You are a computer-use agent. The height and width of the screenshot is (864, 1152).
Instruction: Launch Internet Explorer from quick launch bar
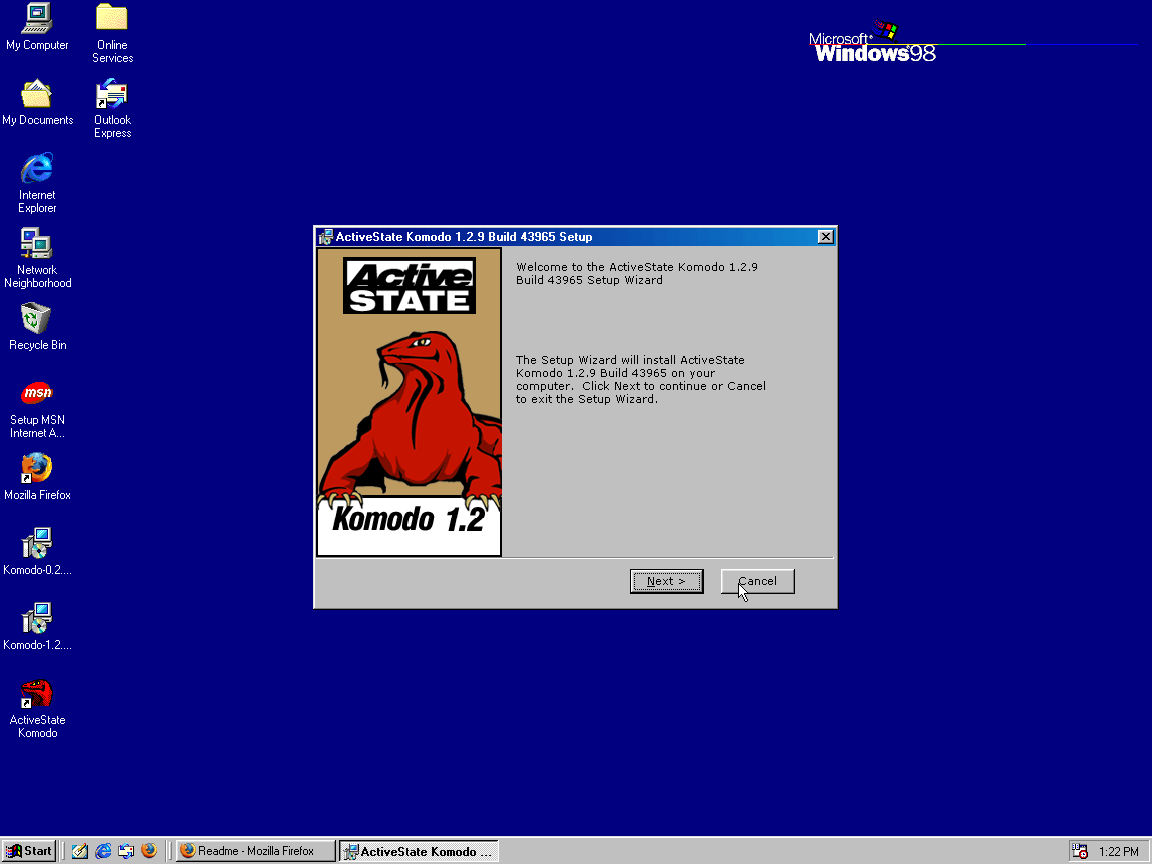(x=103, y=851)
